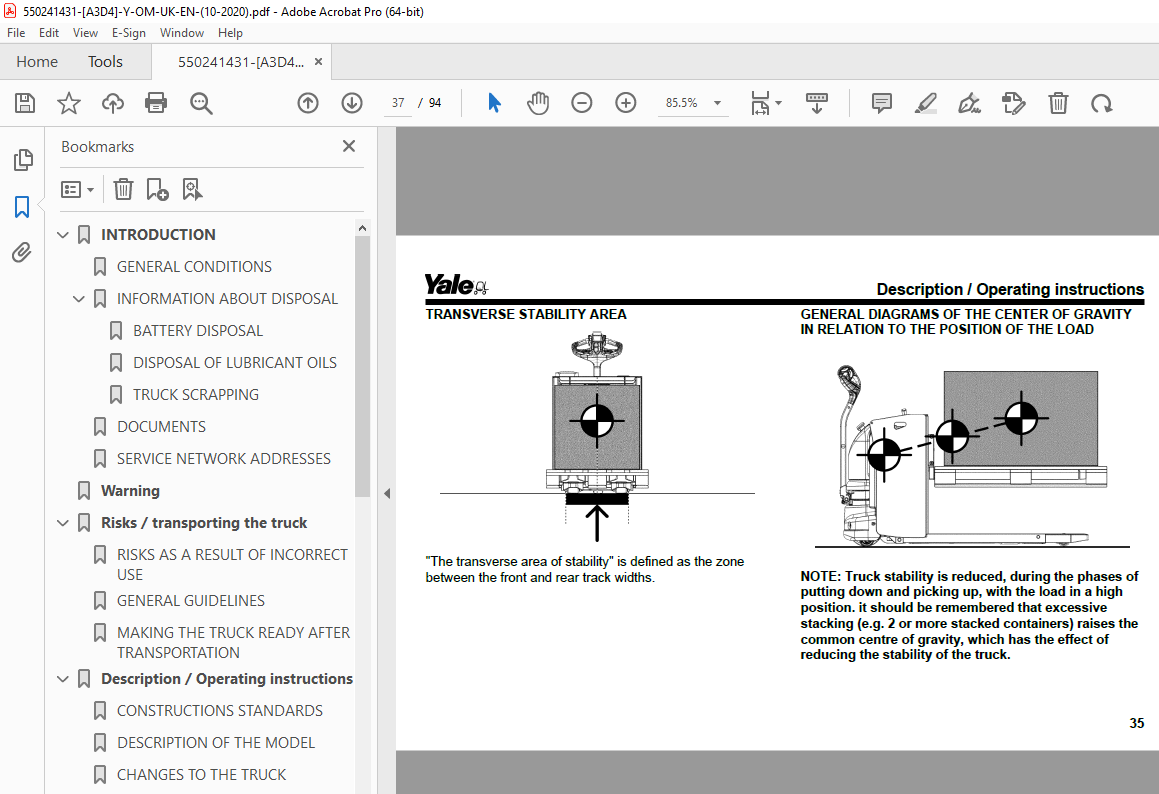Image resolution: width=1159 pixels, height=794 pixels.
Task: Print the document with the printer icon
Action: click(x=156, y=103)
